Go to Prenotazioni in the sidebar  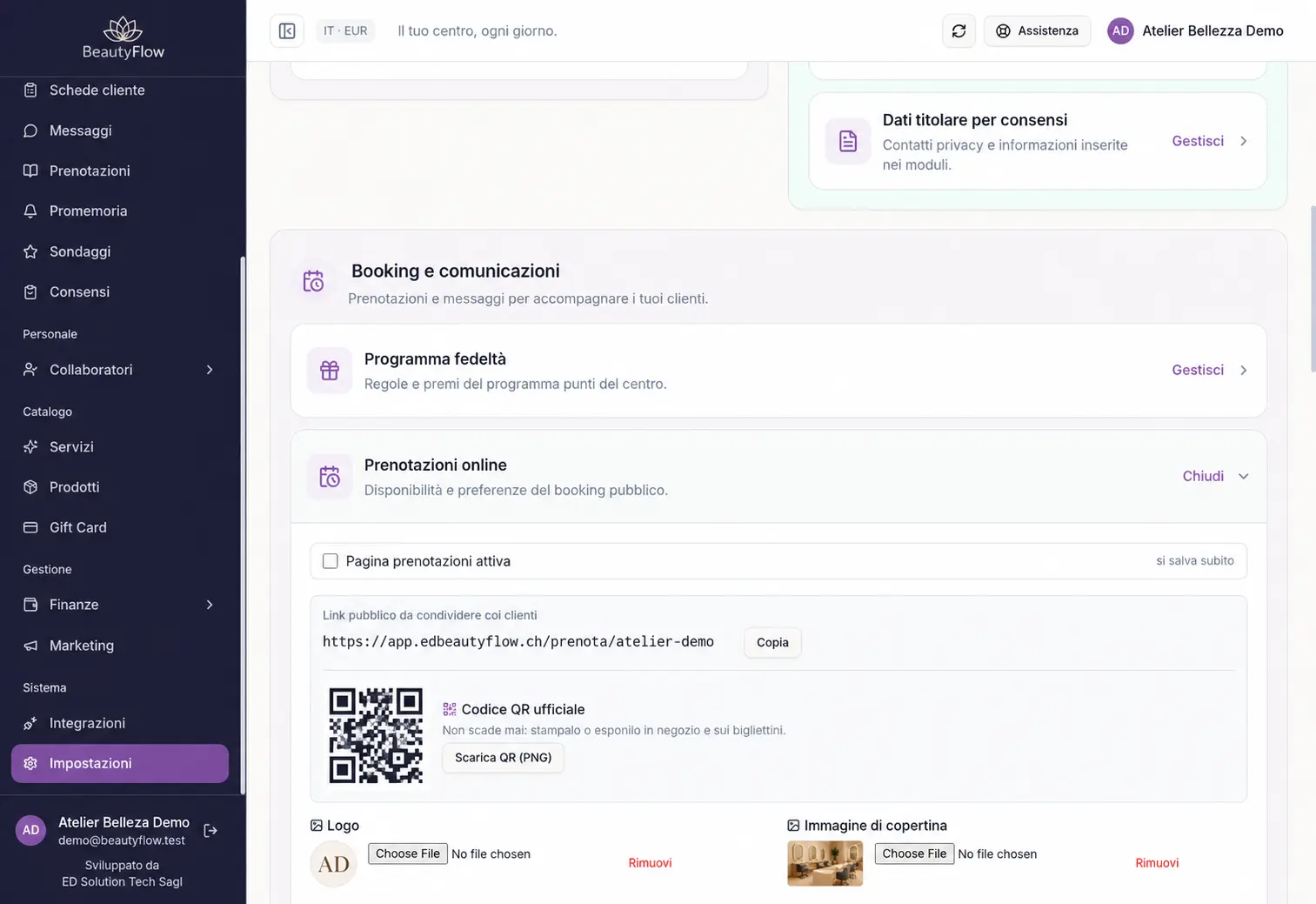pyautogui.click(x=120, y=171)
